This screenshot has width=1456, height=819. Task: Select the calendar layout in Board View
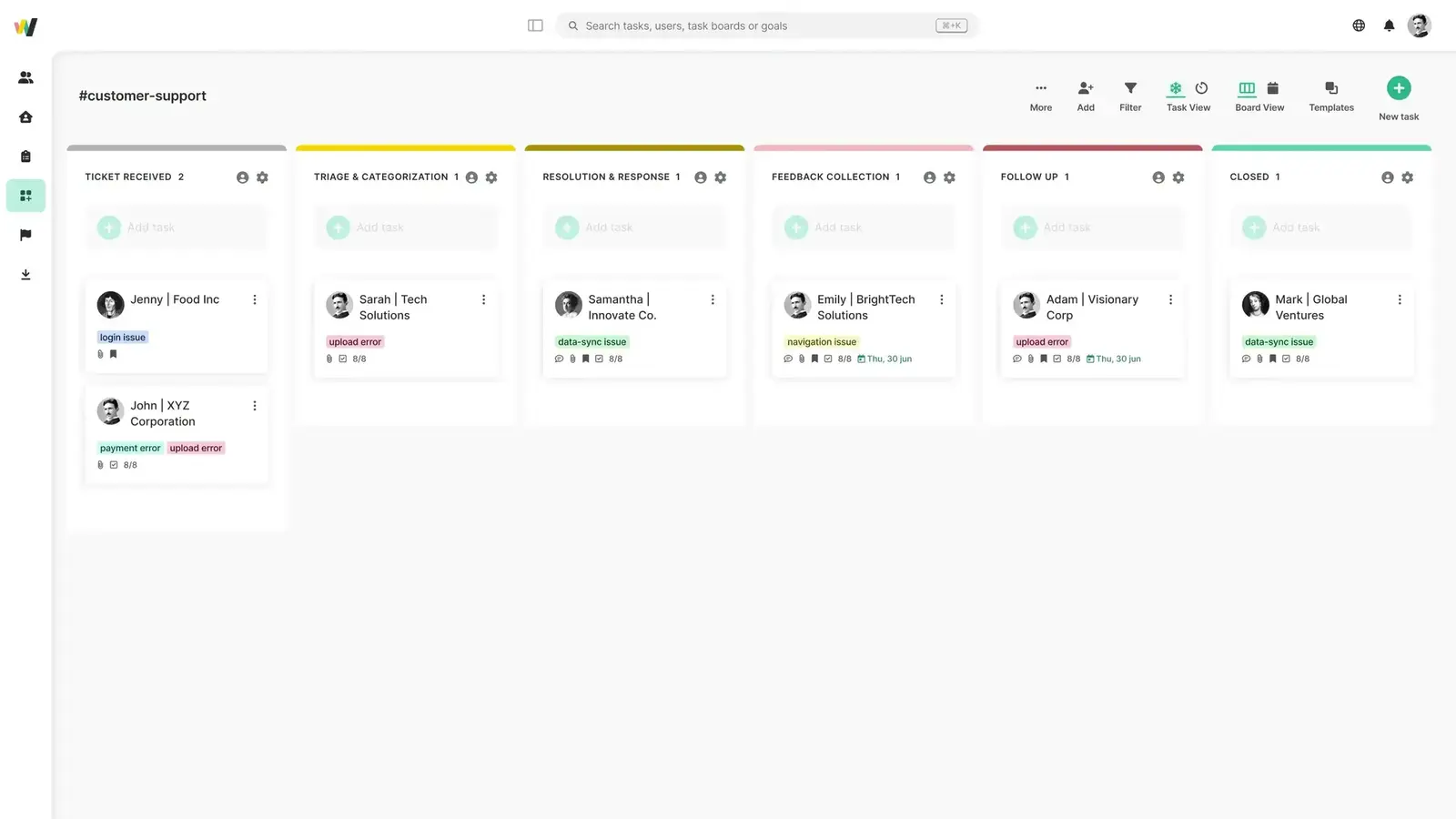click(x=1273, y=88)
